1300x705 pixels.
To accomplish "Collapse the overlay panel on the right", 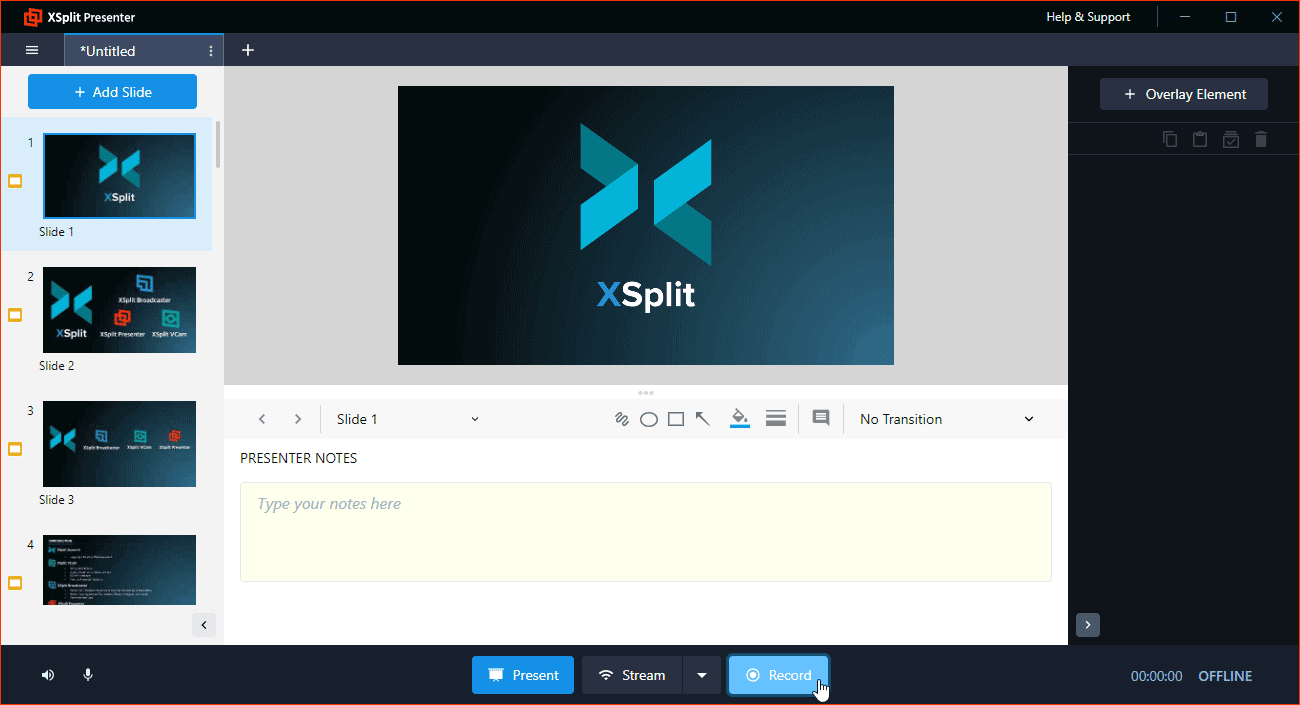I will click(x=1088, y=625).
